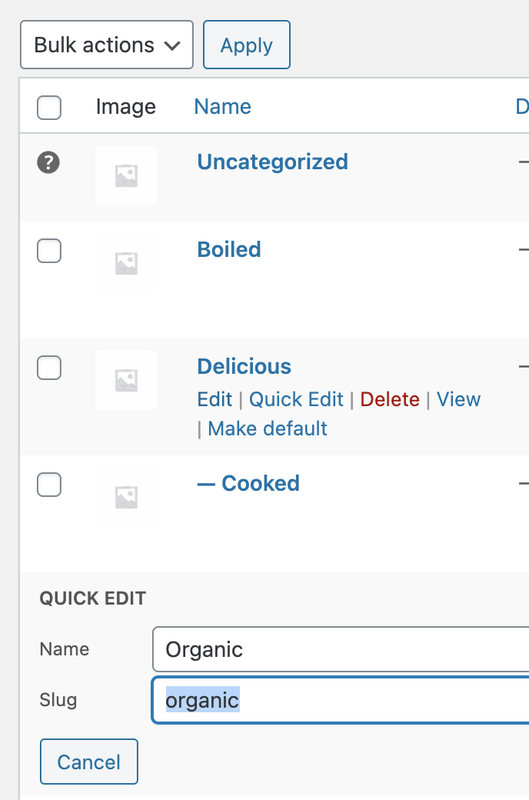Sort categories by the Name column
529x800 pixels.
point(222,107)
